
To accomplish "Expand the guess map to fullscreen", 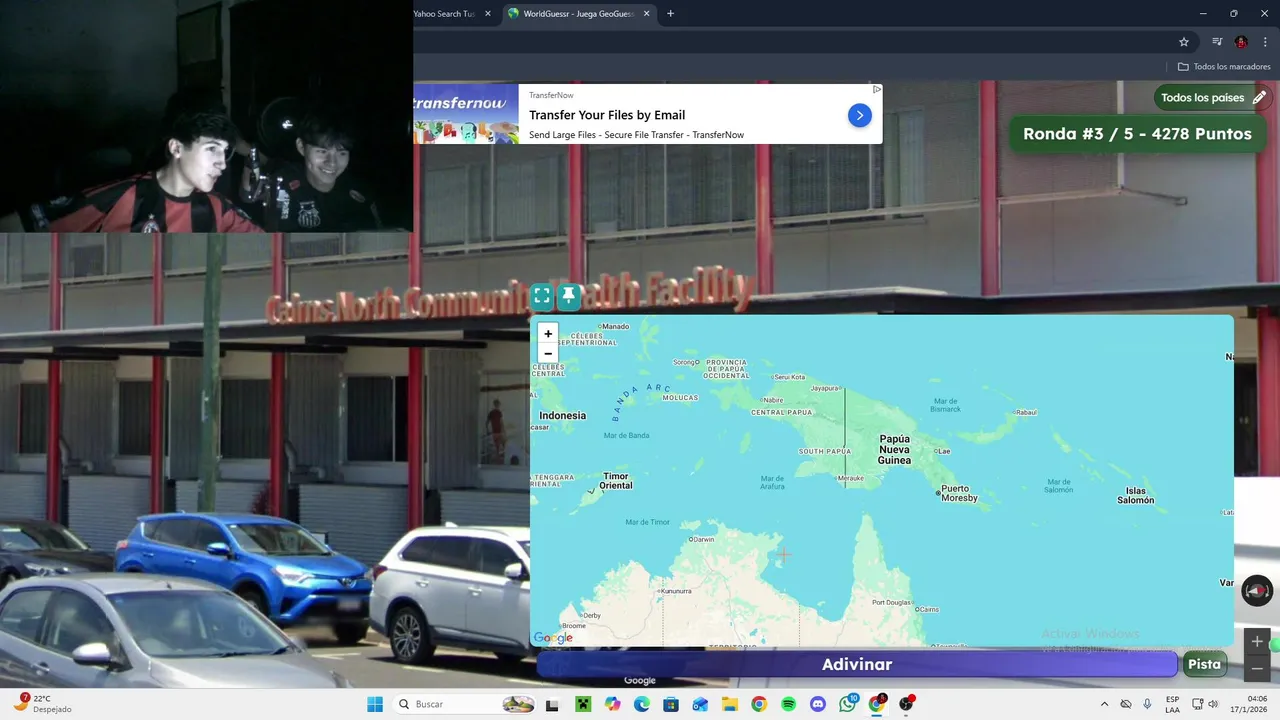I will point(542,296).
